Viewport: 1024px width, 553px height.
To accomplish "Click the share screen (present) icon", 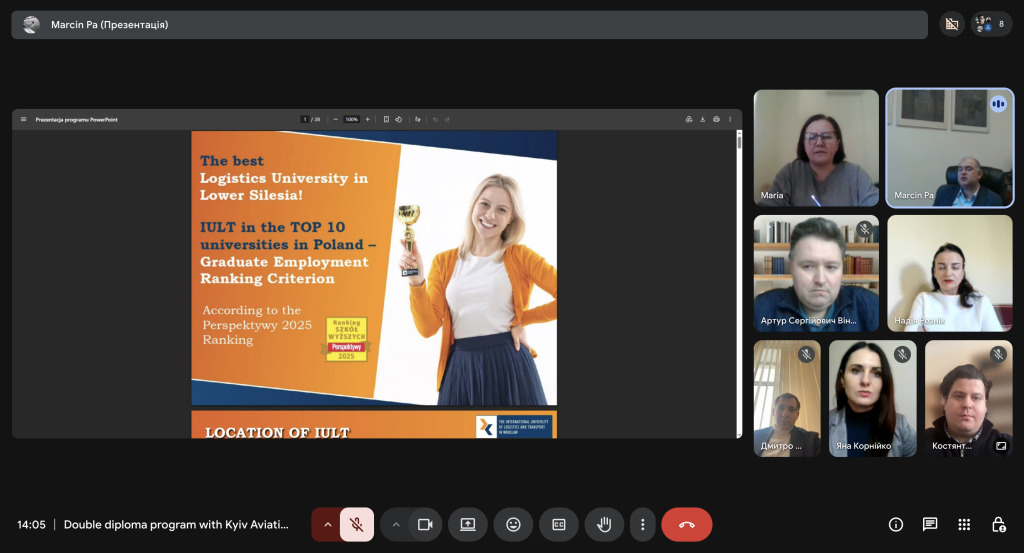I will point(467,524).
